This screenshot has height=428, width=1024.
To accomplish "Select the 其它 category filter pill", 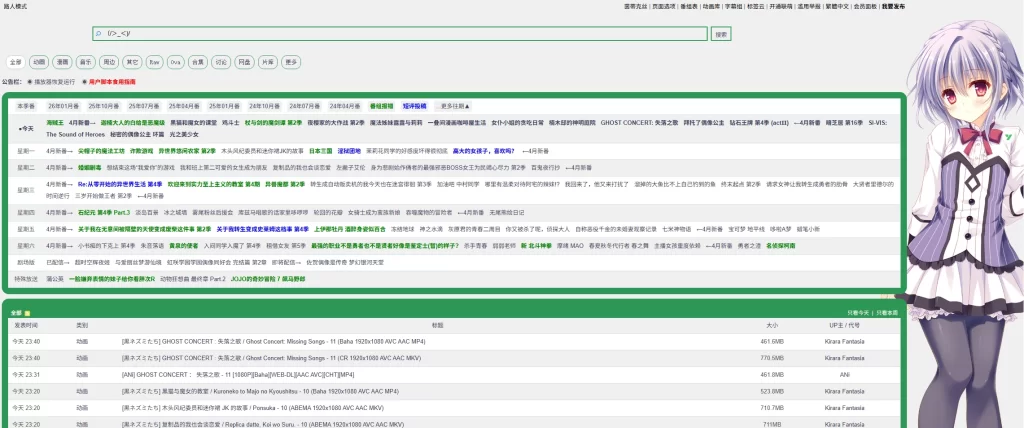I will (132, 62).
